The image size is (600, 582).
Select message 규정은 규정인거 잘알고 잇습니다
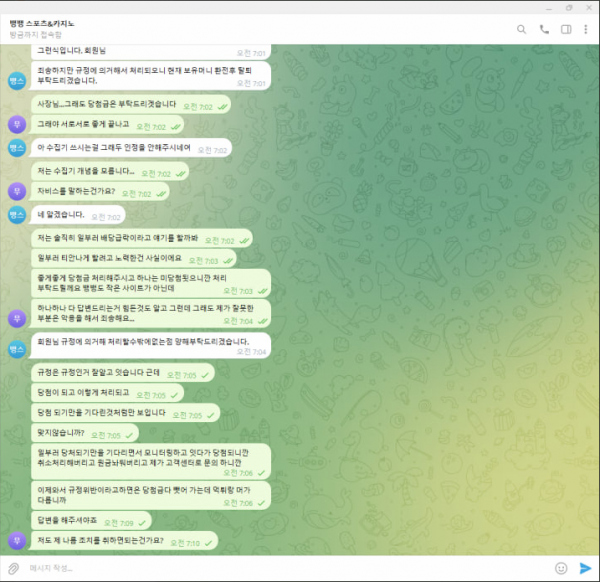(x=123, y=372)
